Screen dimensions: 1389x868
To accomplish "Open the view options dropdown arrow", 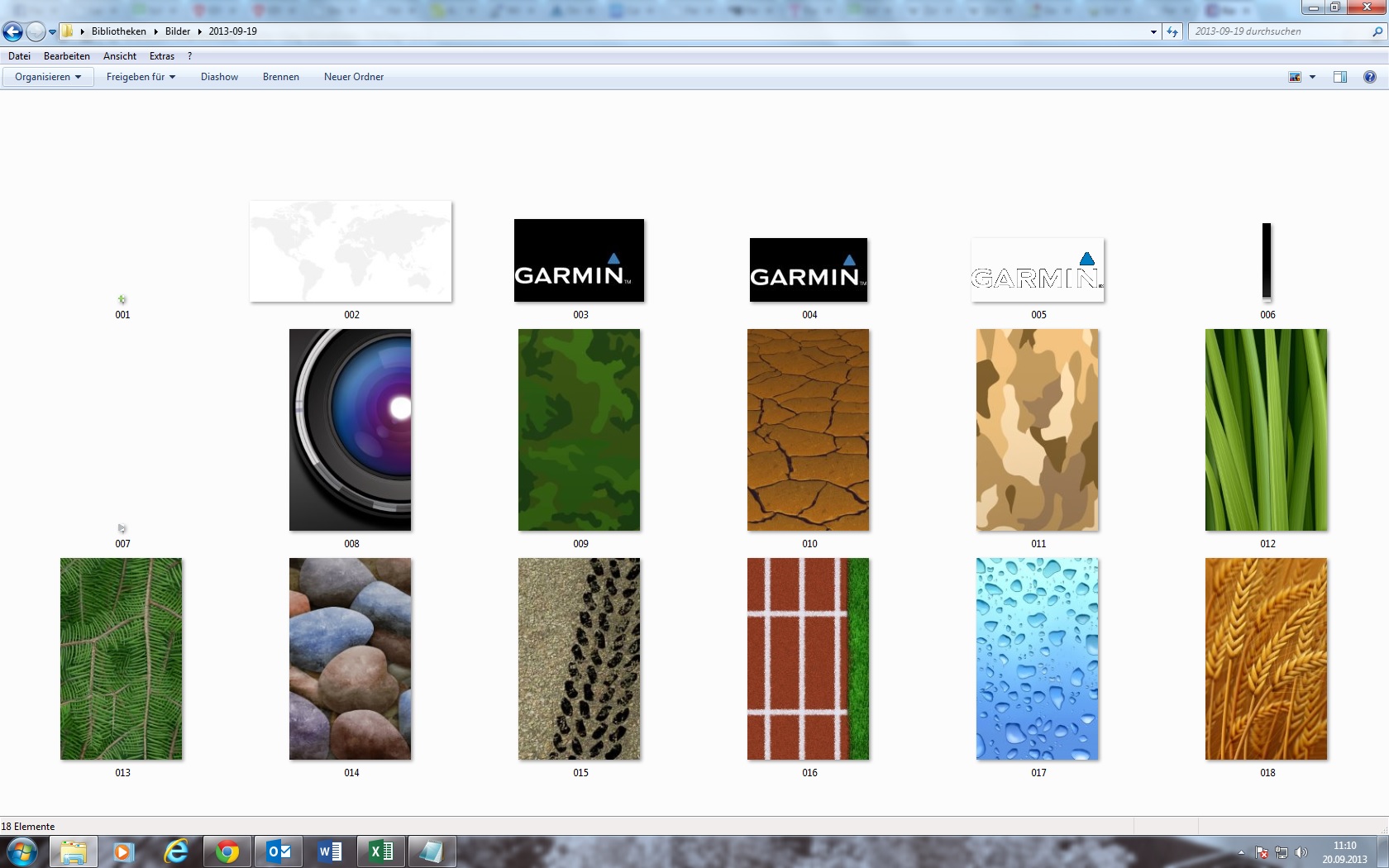I will 1312,77.
